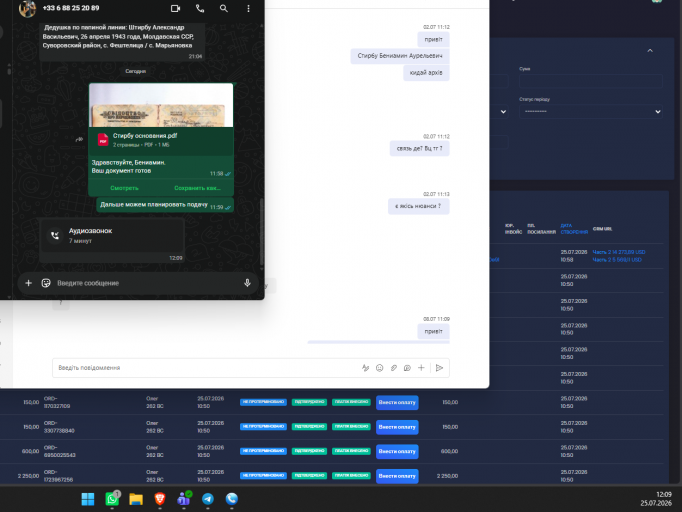Click Внести оплату for ORD-1170327109
Image resolution: width=682 pixels, height=512 pixels.
397,402
